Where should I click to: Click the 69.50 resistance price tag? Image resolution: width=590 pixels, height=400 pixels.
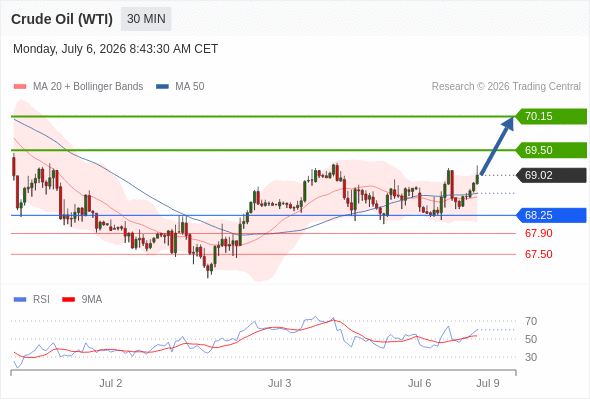coord(551,150)
